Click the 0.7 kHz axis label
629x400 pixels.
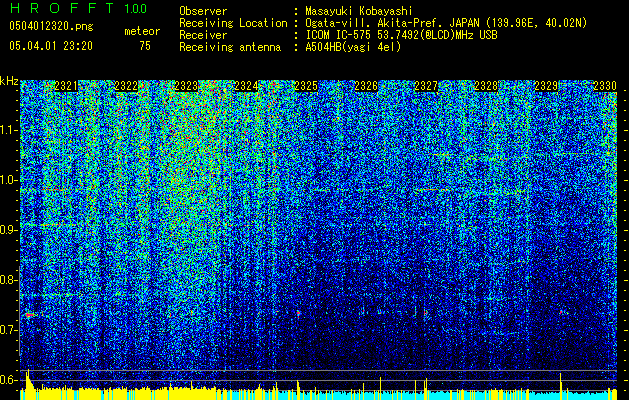(8, 330)
